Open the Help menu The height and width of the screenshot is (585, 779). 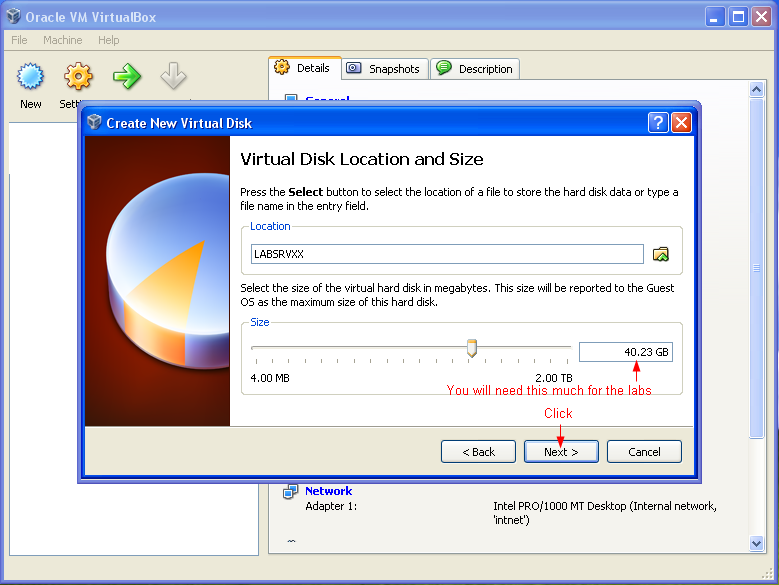(108, 40)
